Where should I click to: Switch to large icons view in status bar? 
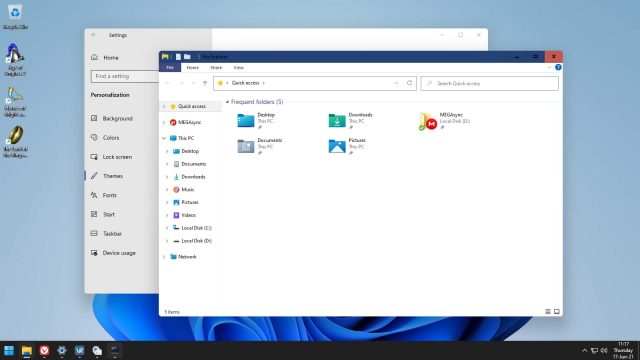click(556, 311)
